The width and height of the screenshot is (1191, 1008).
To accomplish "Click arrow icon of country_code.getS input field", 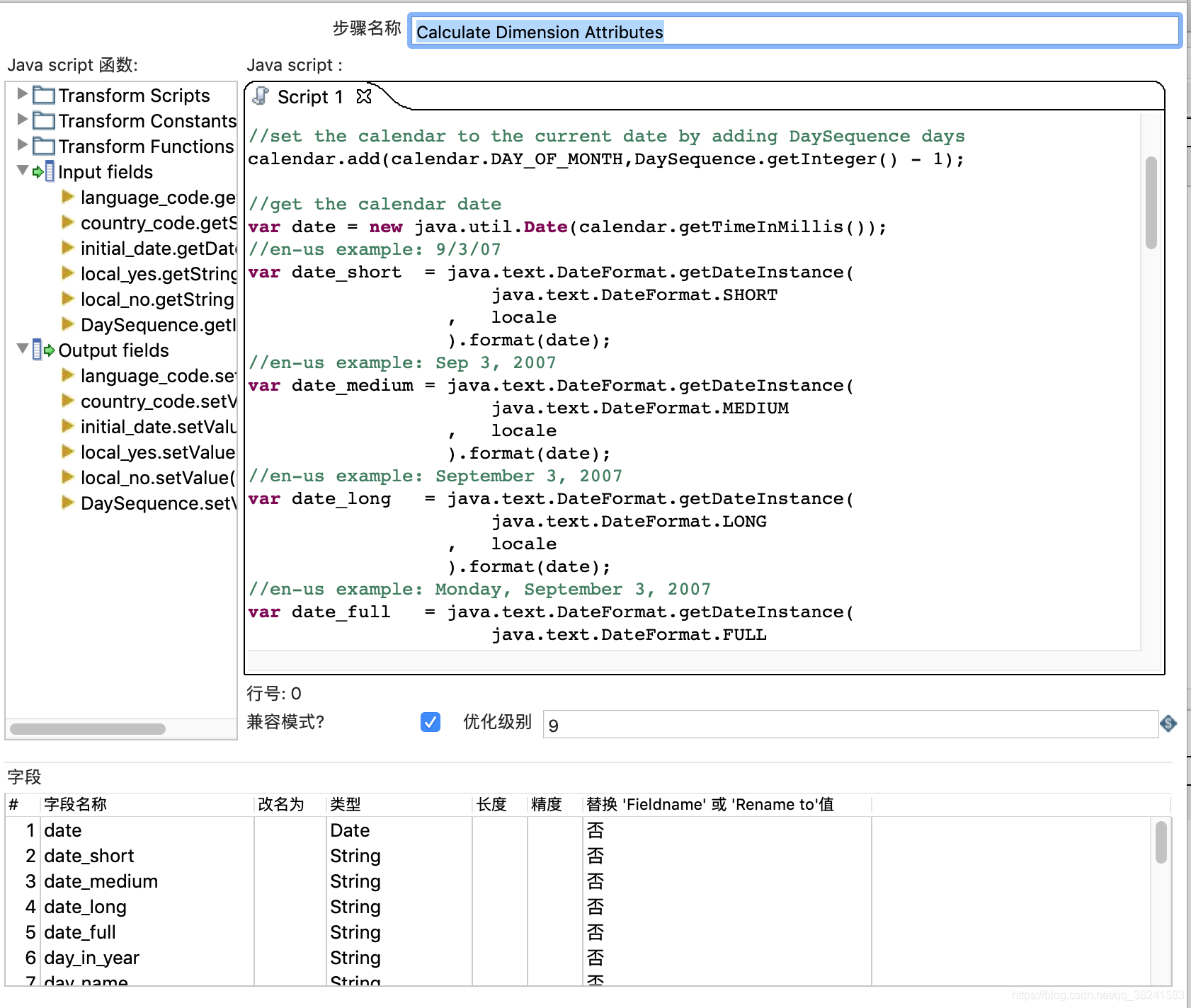I will point(68,222).
